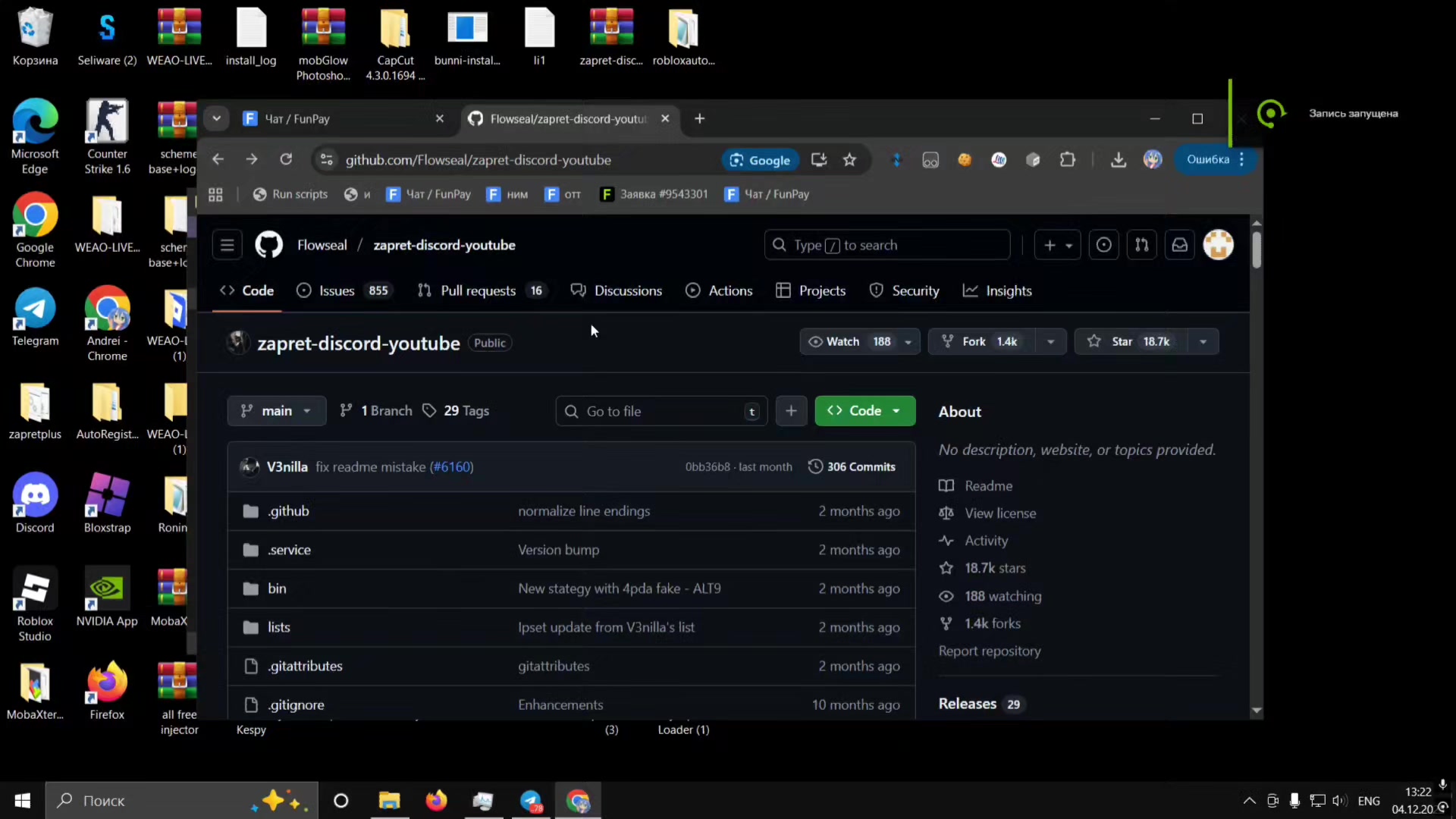Select the Counter Strike 1.6 desktop icon
Image resolution: width=1456 pixels, height=819 pixels.
click(107, 137)
